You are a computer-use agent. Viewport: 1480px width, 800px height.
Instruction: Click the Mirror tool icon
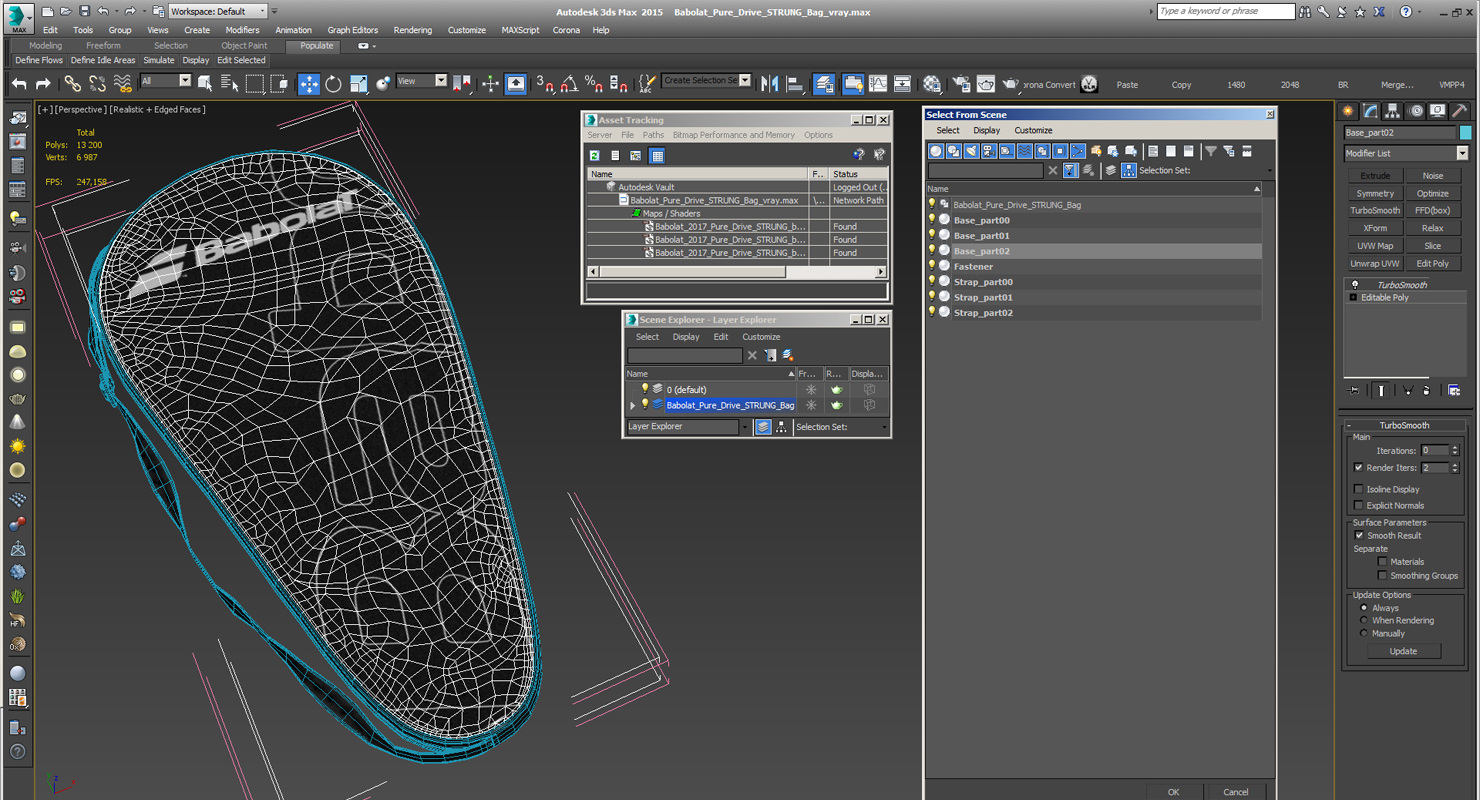pos(770,84)
